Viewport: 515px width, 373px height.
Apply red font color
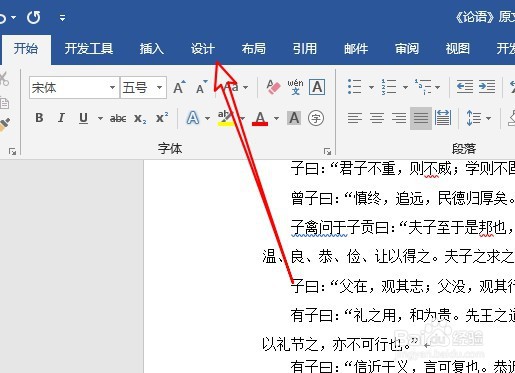260,118
